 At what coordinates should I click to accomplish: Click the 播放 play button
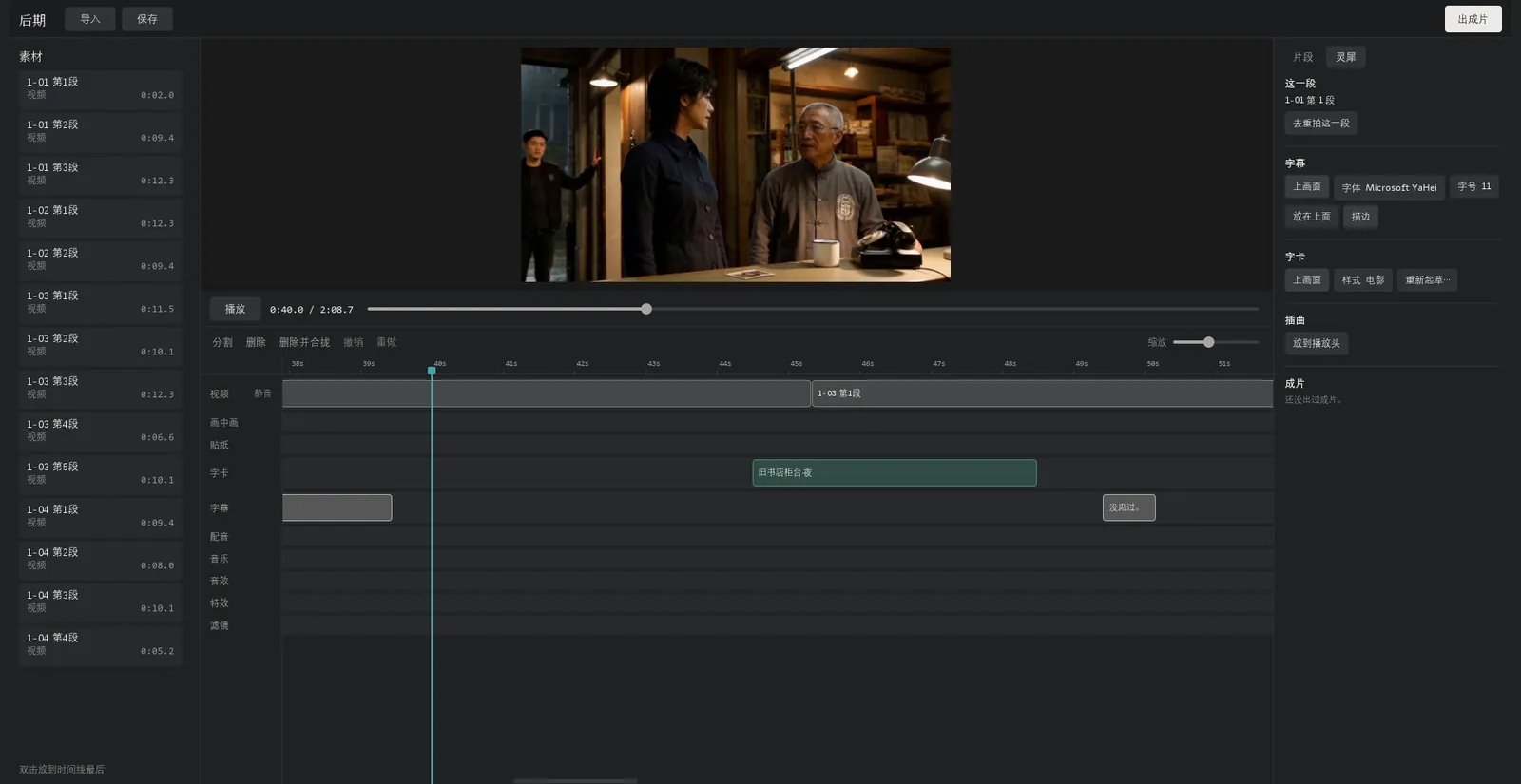coord(235,309)
